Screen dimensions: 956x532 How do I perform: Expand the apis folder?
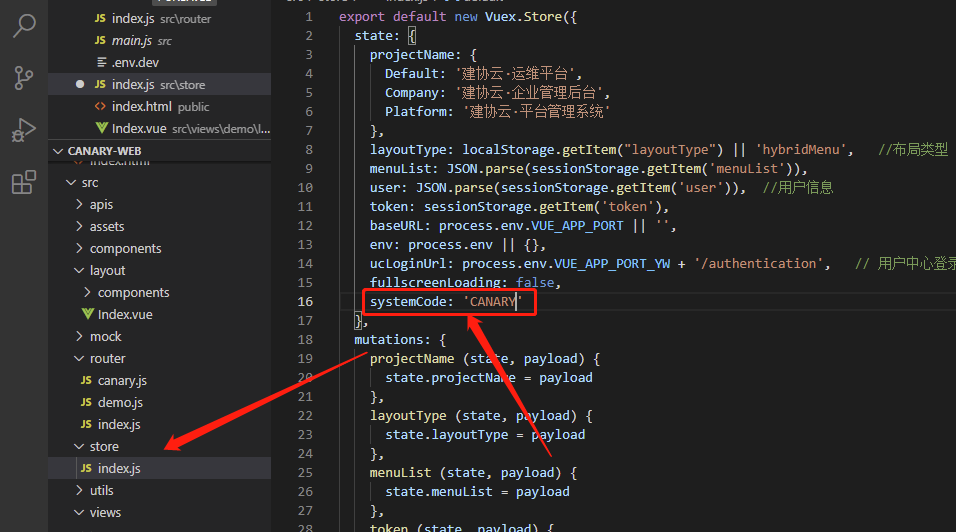point(160,205)
